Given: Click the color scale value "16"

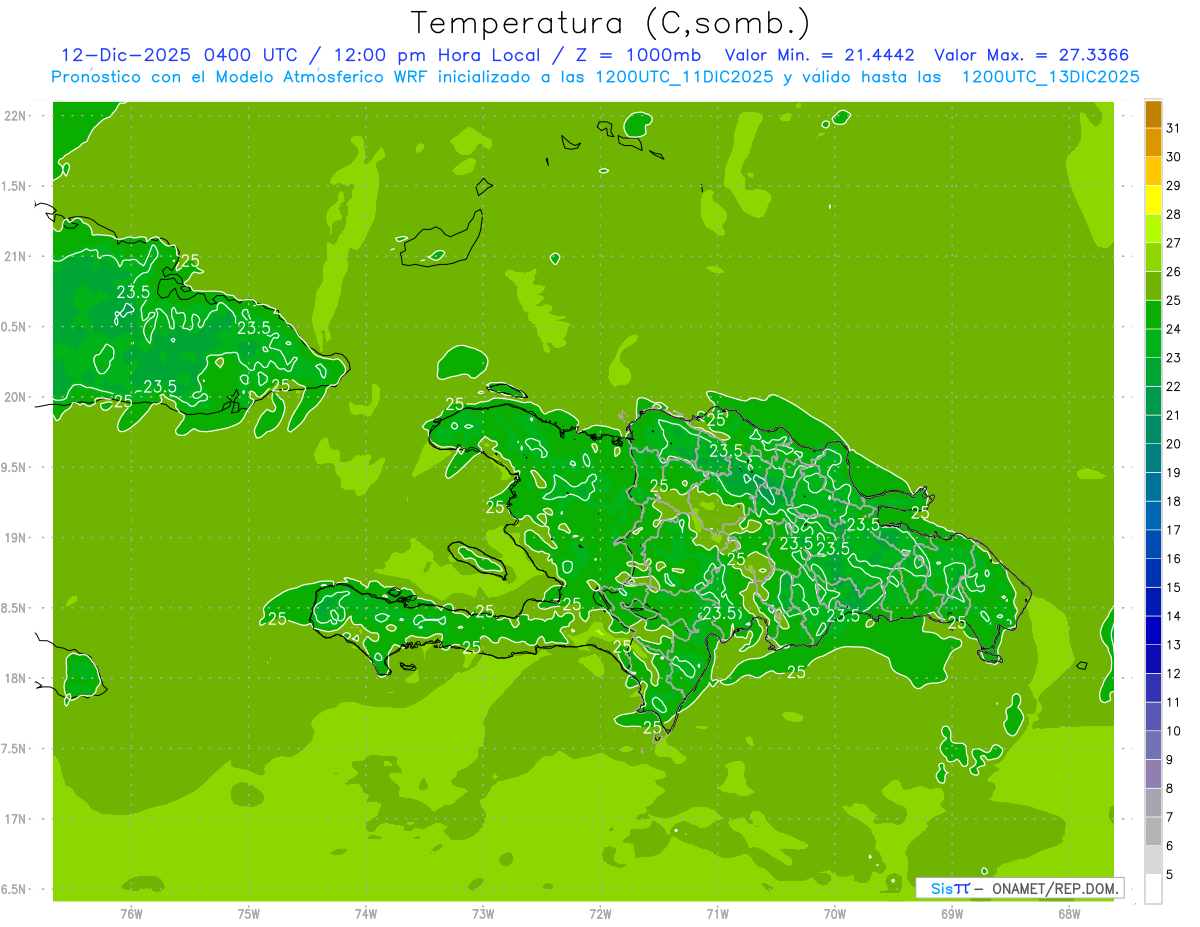Looking at the screenshot, I should click(1174, 559).
